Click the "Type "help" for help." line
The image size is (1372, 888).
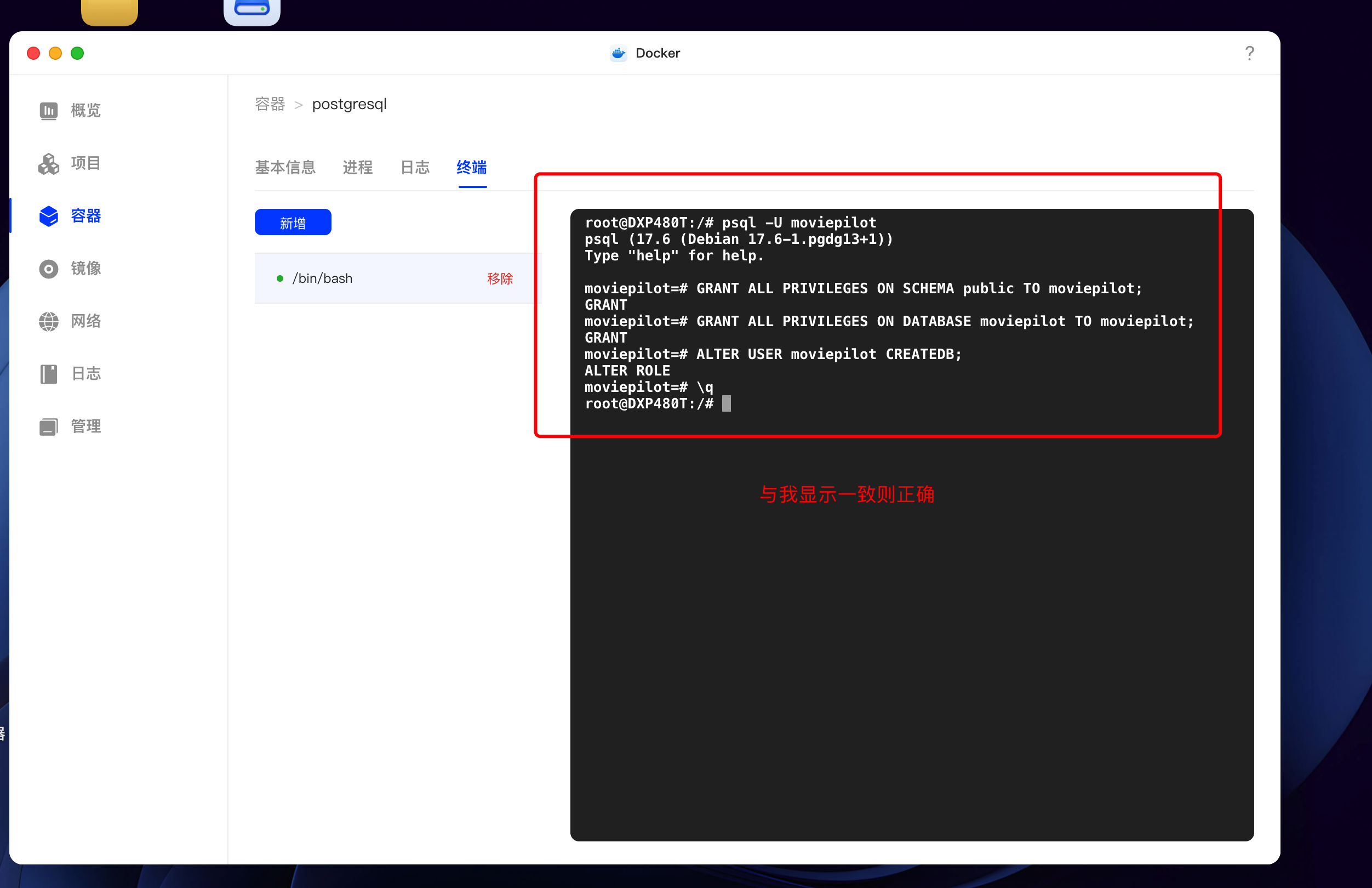coord(674,255)
